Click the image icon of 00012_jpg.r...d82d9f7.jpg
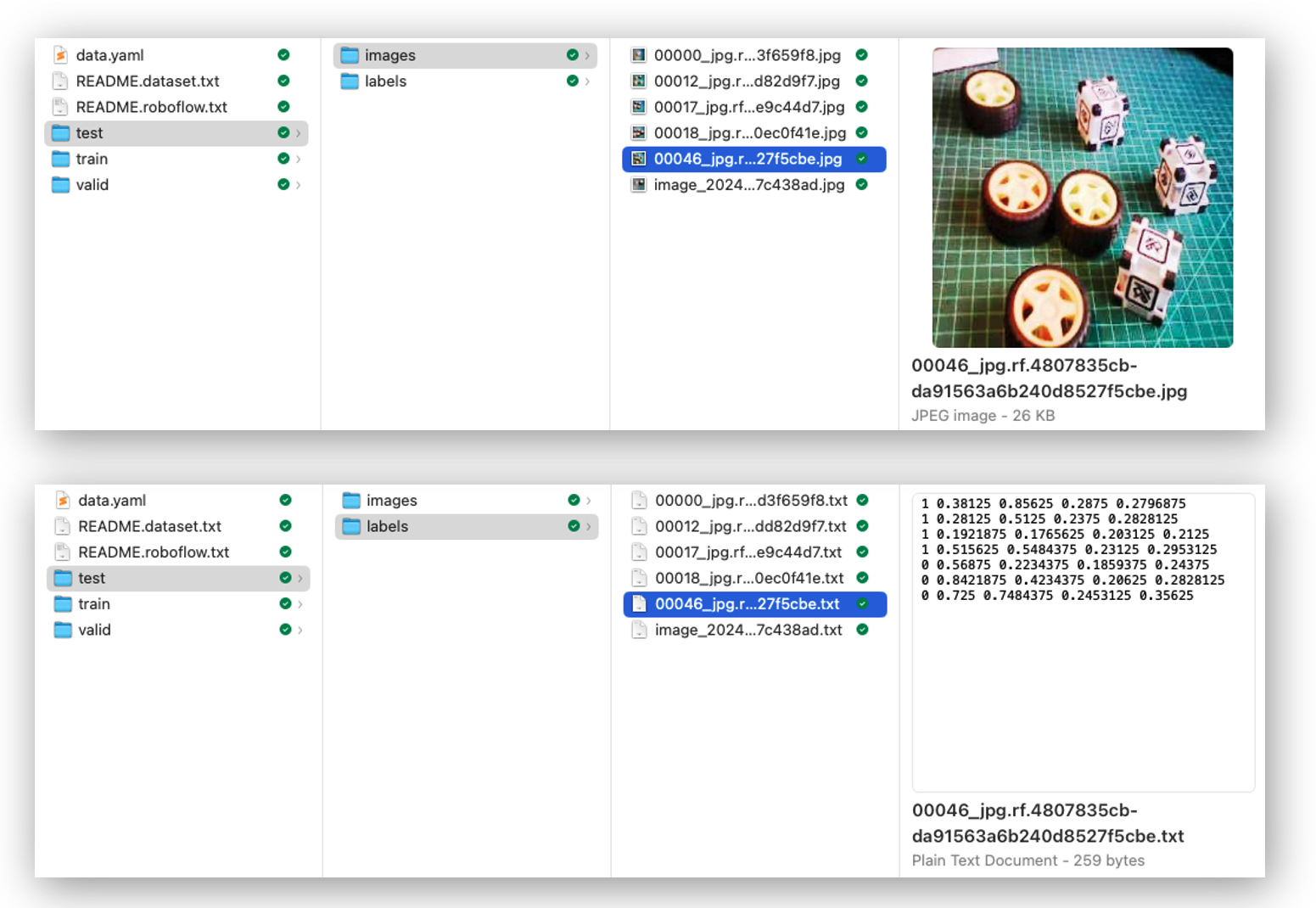1316x908 pixels. click(x=638, y=81)
